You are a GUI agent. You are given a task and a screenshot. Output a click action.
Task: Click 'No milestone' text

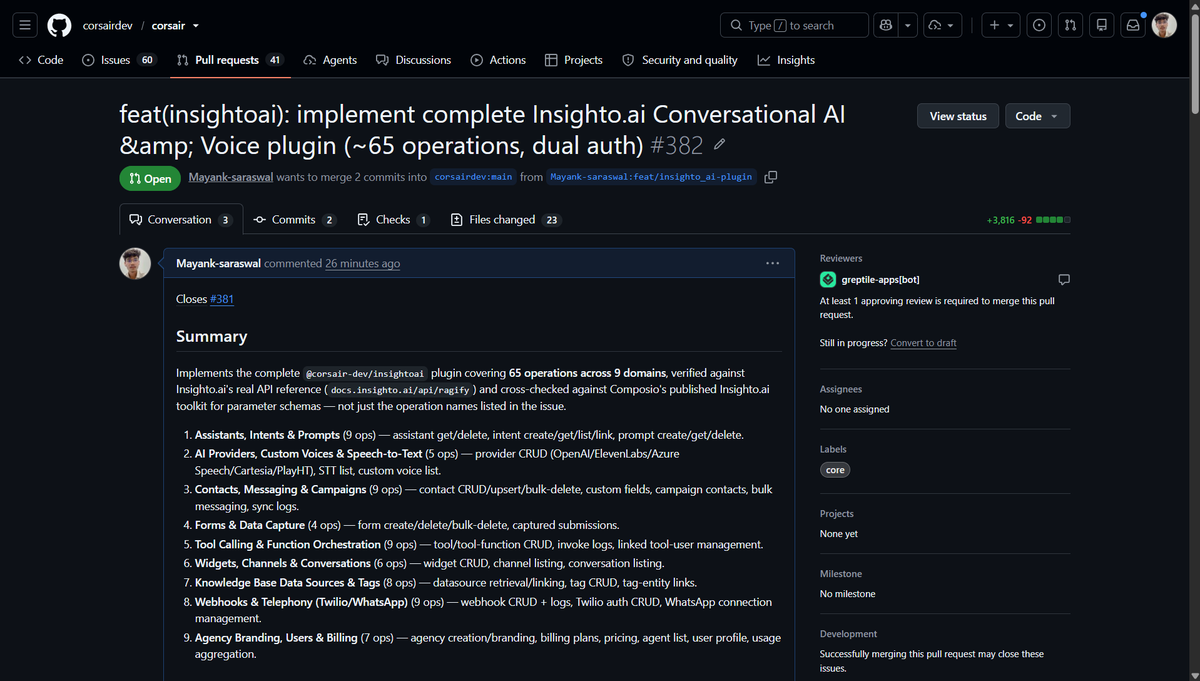pyautogui.click(x=847, y=594)
